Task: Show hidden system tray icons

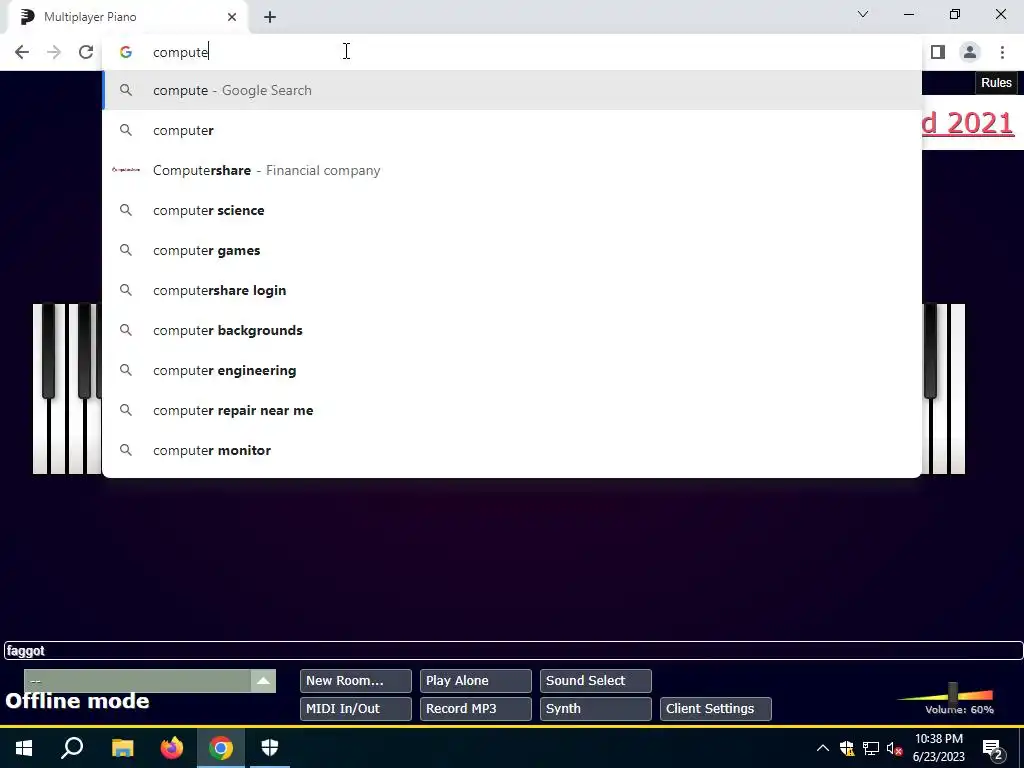Action: click(x=823, y=748)
